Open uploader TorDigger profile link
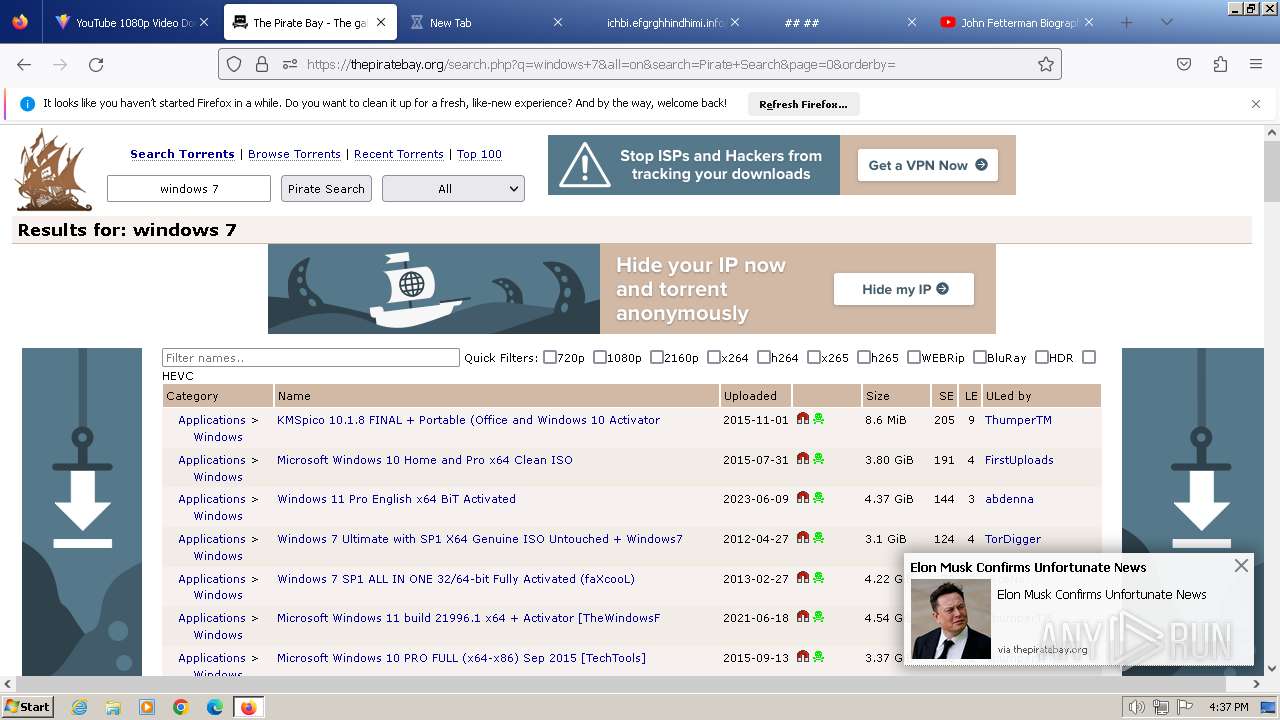 coord(1012,539)
